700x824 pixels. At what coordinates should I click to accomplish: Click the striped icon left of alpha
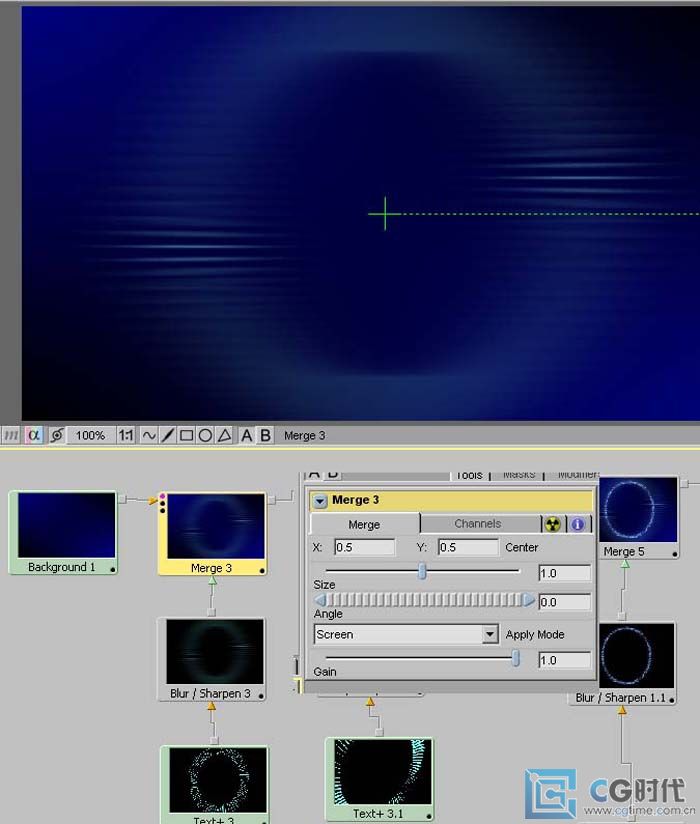point(11,435)
